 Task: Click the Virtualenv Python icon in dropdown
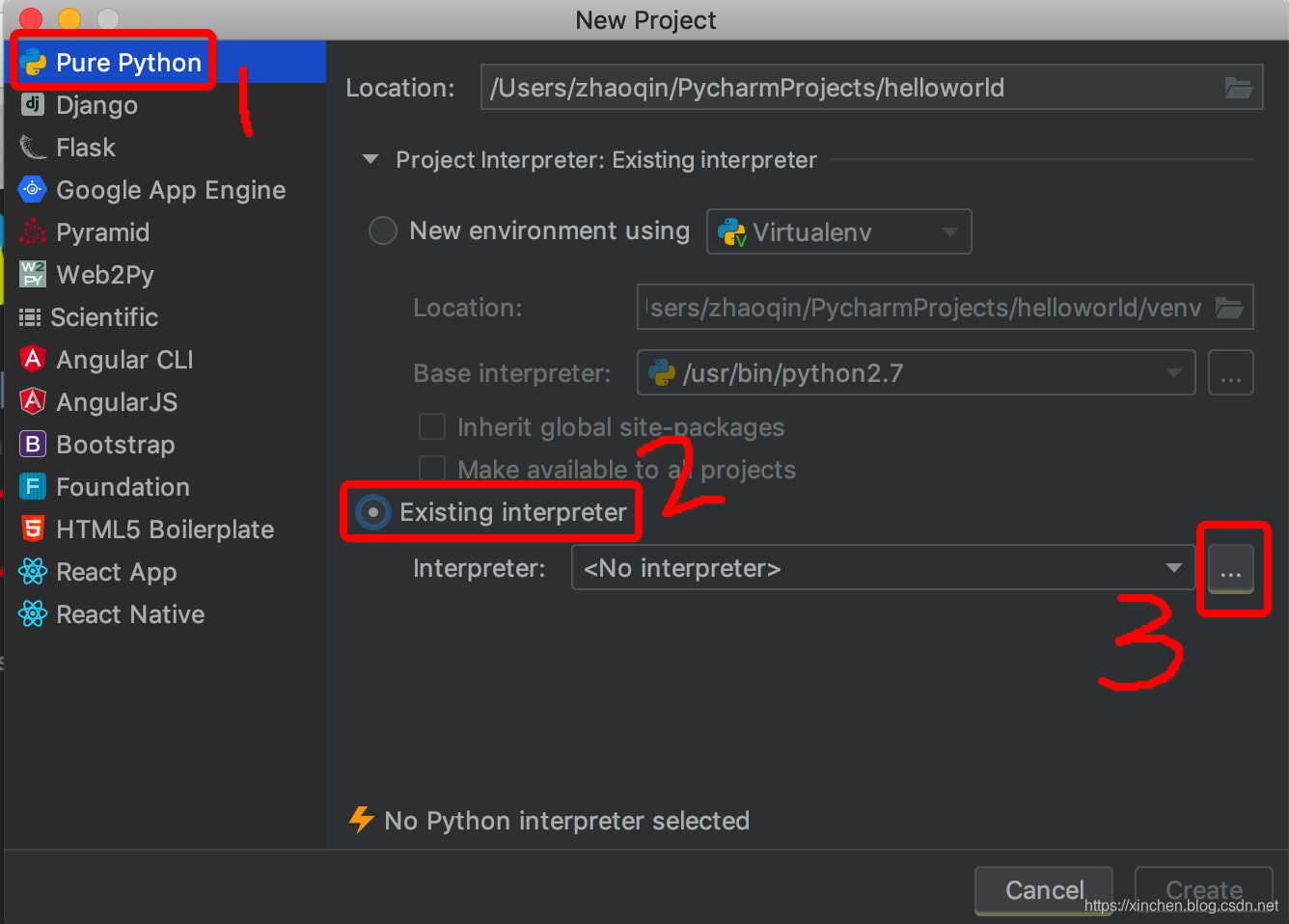[x=732, y=231]
